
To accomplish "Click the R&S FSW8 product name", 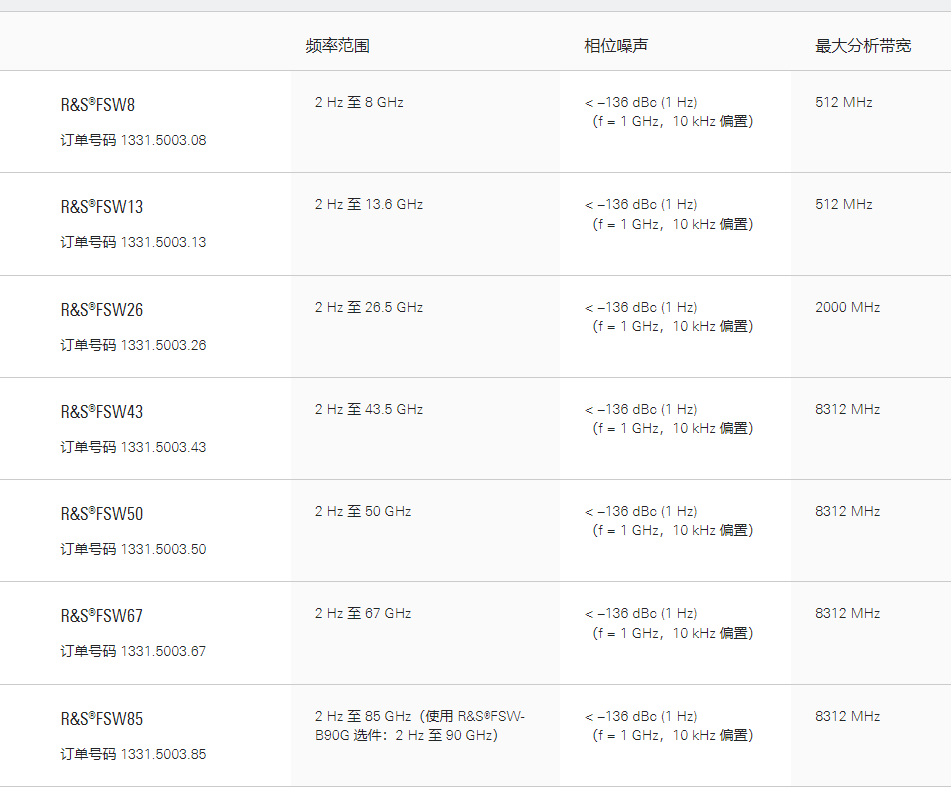I will click(98, 105).
